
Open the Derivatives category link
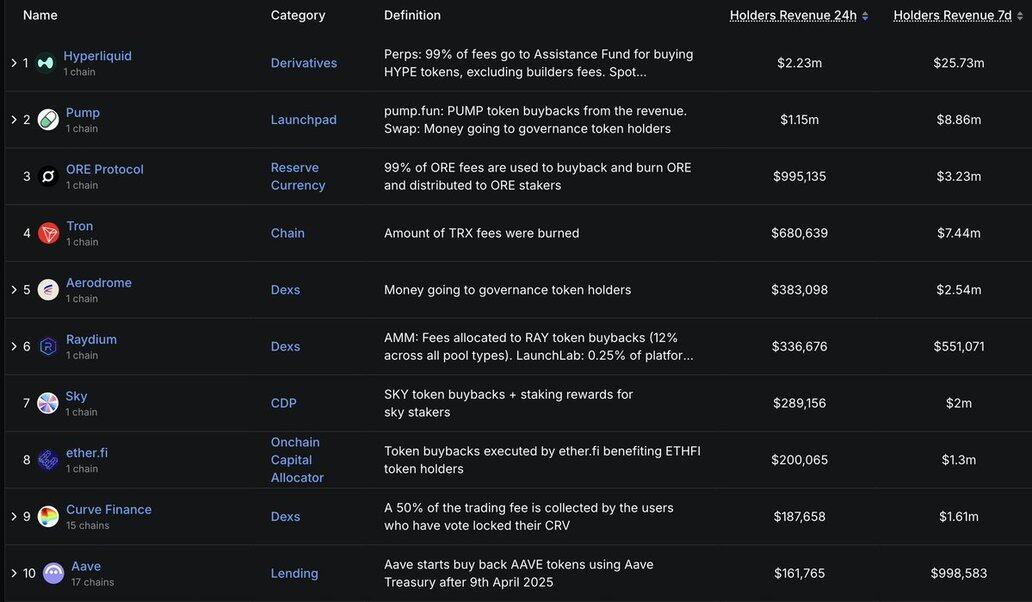(304, 63)
